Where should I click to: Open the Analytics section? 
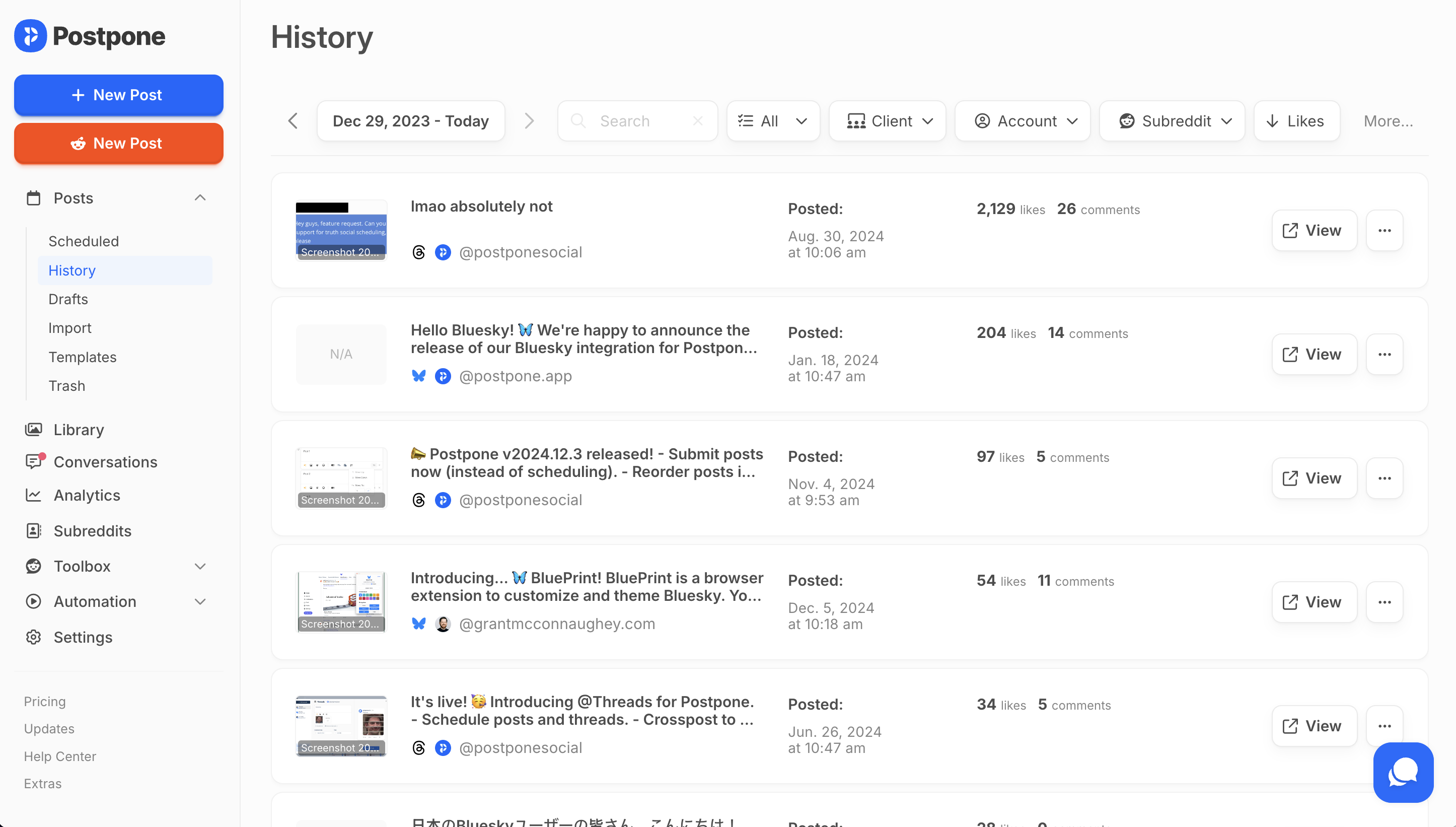tap(86, 495)
